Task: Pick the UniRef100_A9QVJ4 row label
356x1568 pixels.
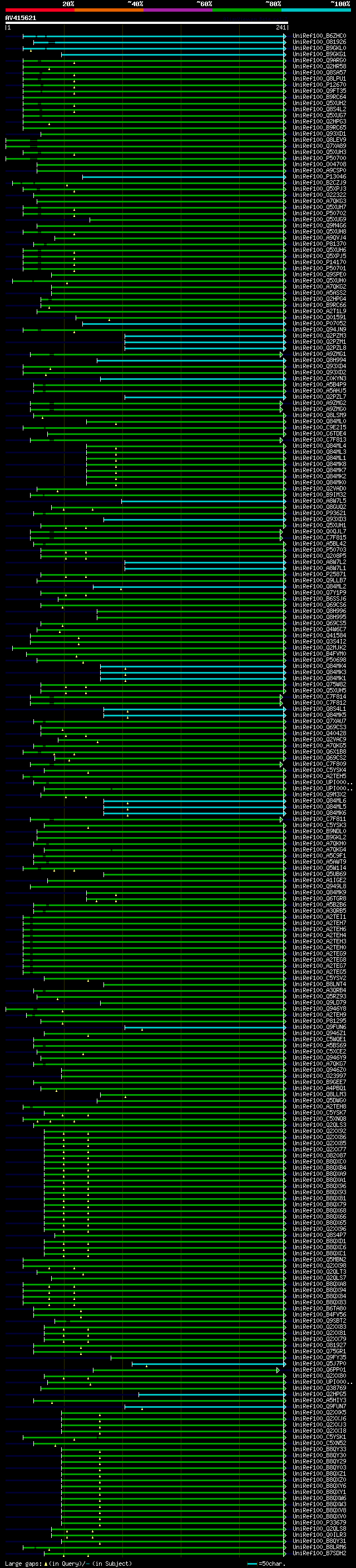Action: (x=319, y=238)
